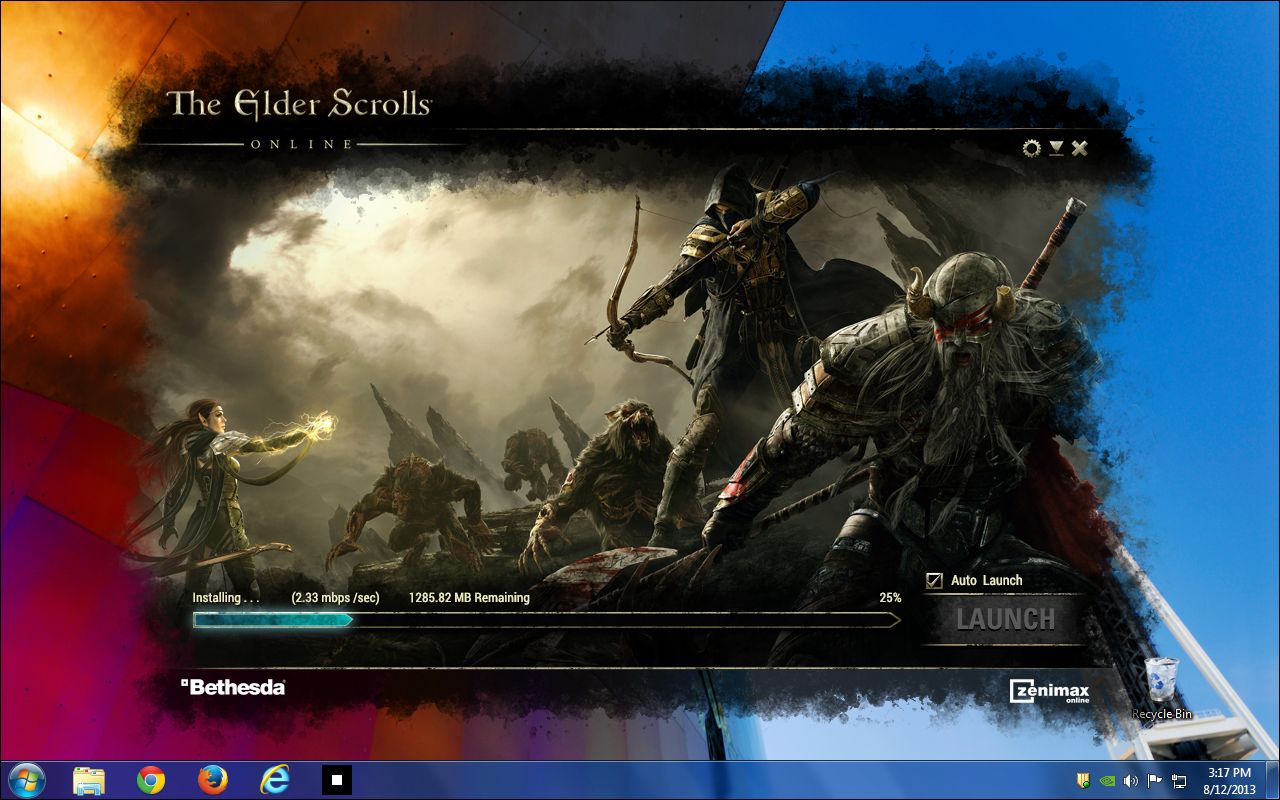The image size is (1280, 800).
Task: Click the "1285.82 MB Remaining" text
Action: 469,598
